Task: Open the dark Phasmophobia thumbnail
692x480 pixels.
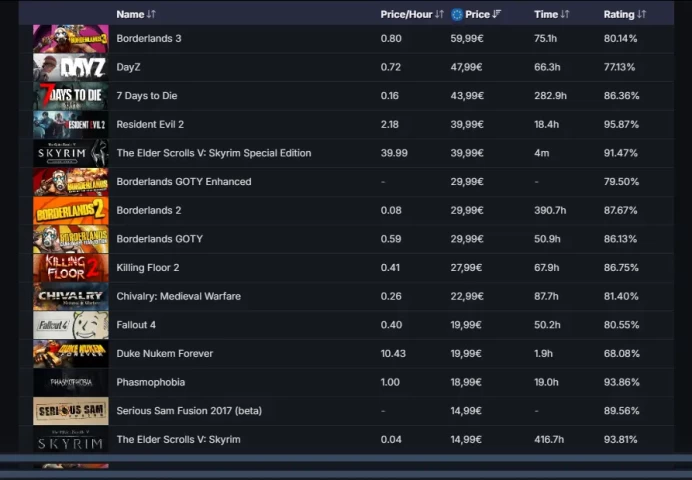Action: (x=71, y=382)
